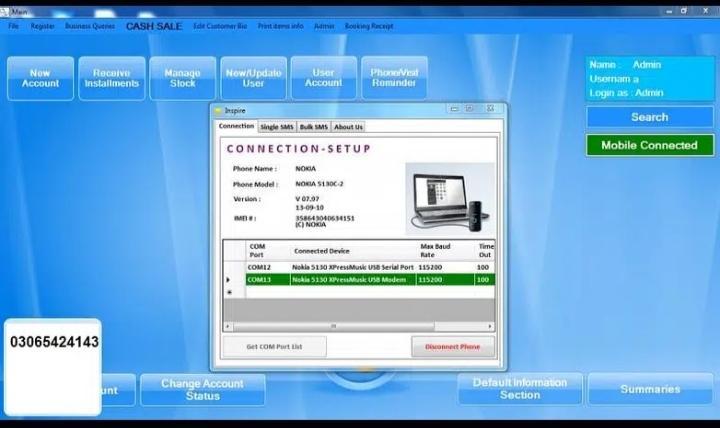Image resolution: width=720 pixels, height=428 pixels.
Task: Open User Account
Action: tap(323, 78)
